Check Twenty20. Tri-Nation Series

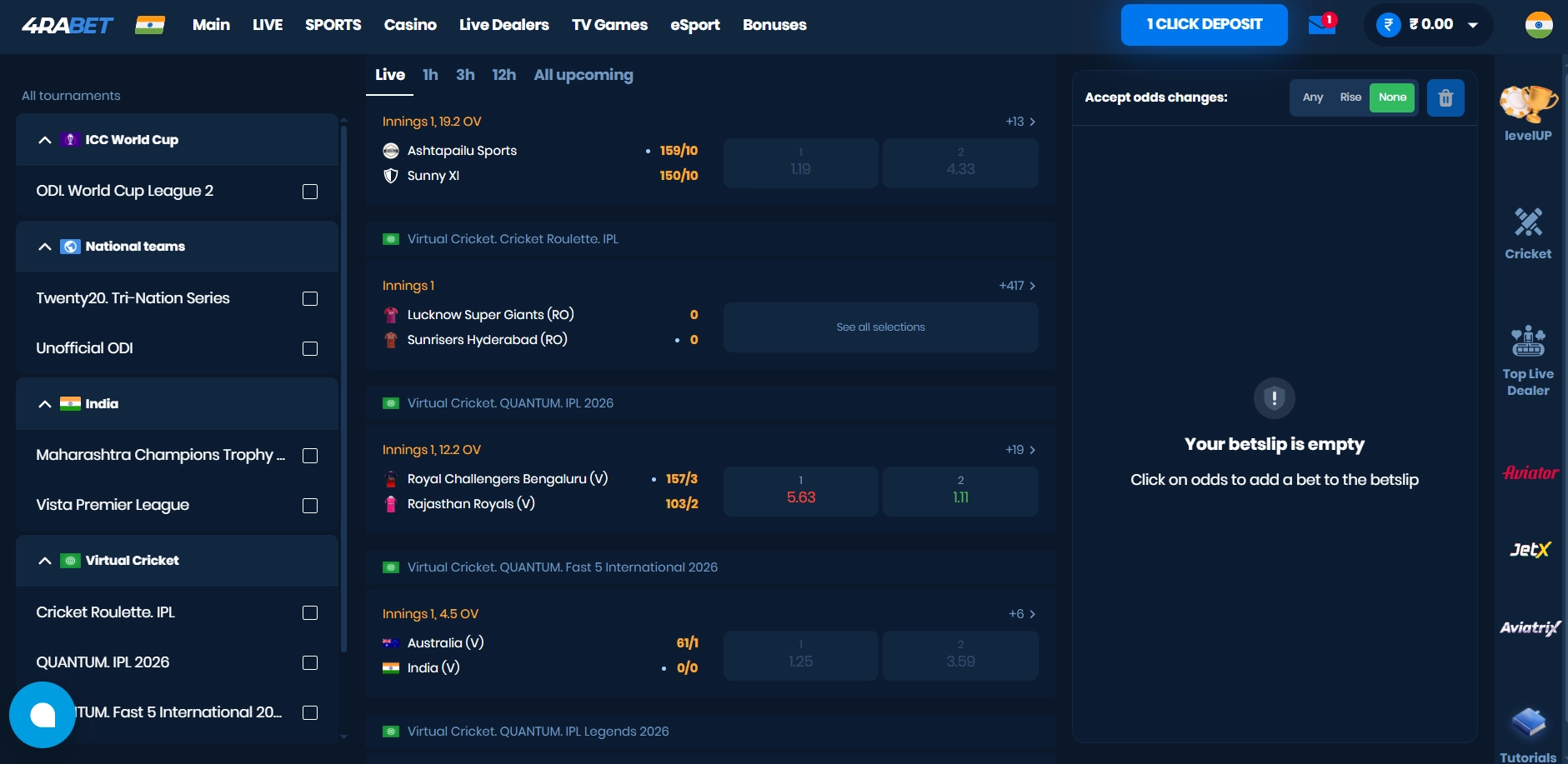point(310,298)
